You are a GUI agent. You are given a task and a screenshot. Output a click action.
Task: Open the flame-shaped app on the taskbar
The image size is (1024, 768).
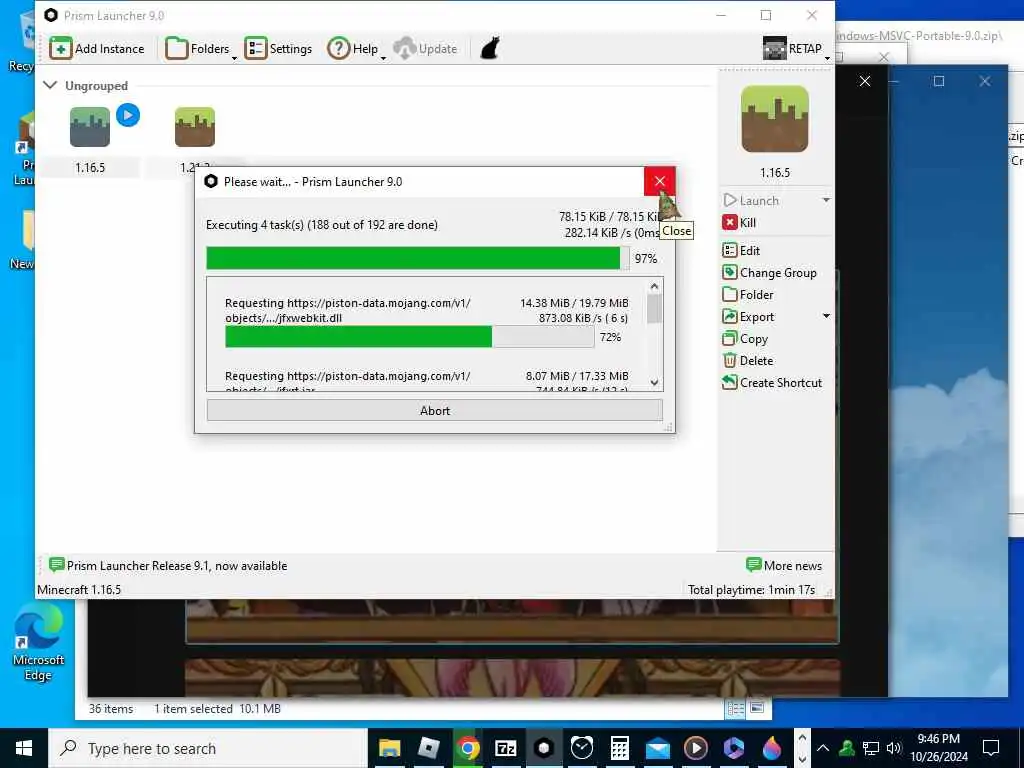772,748
